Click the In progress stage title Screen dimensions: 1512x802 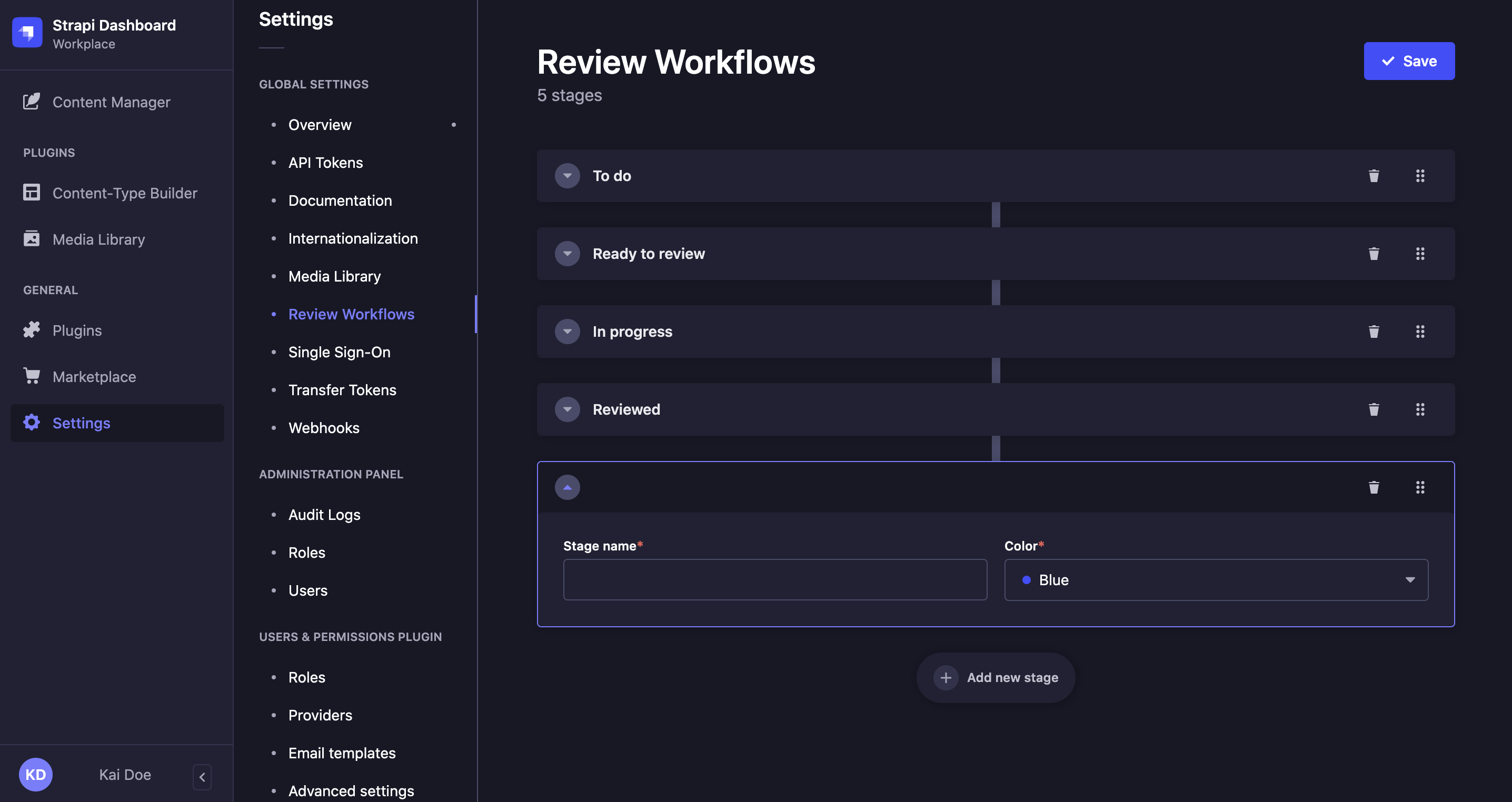(632, 332)
